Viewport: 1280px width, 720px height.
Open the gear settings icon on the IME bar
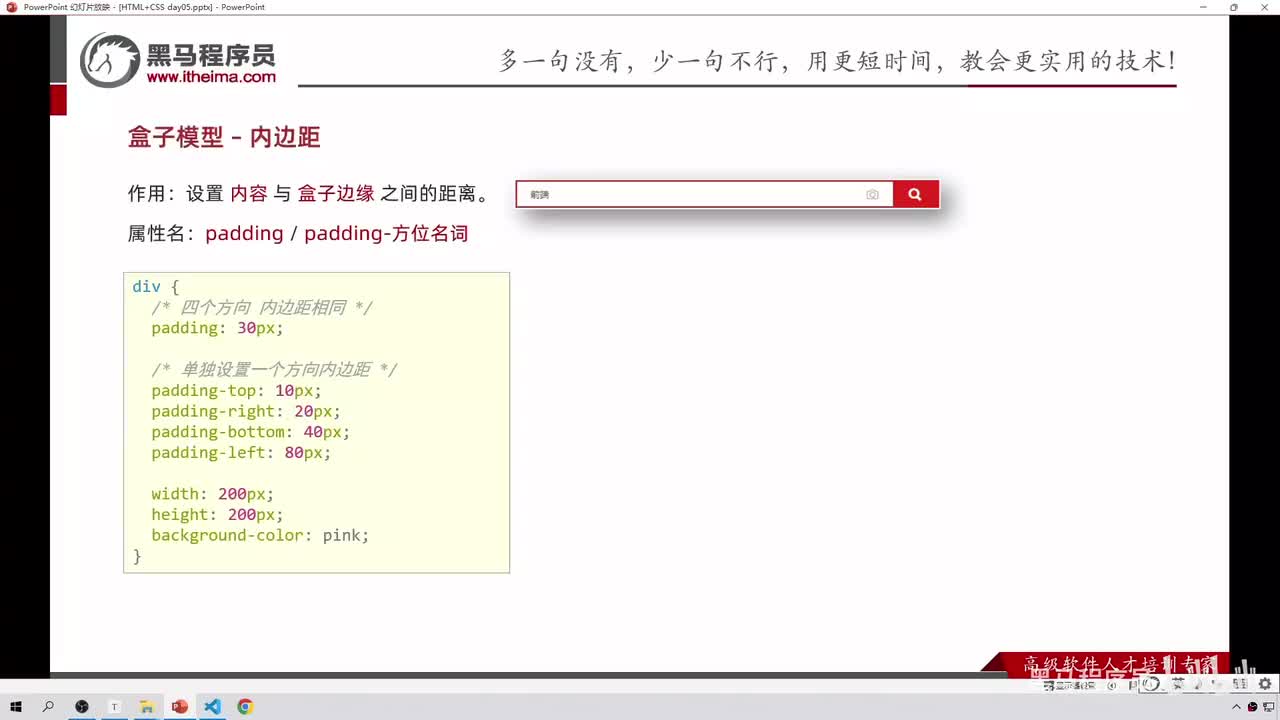(x=1265, y=684)
